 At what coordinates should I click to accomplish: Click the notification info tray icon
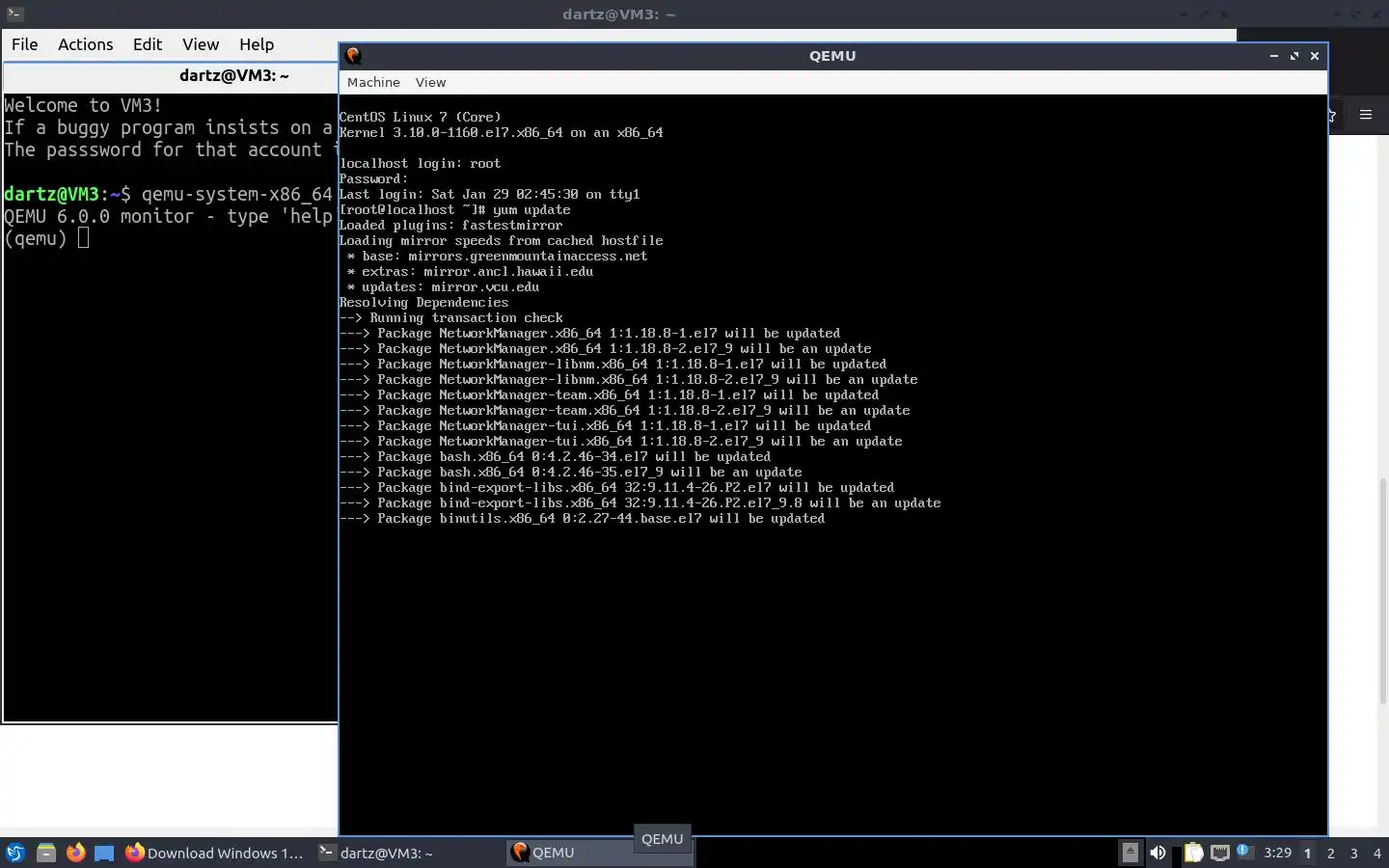[1243, 852]
